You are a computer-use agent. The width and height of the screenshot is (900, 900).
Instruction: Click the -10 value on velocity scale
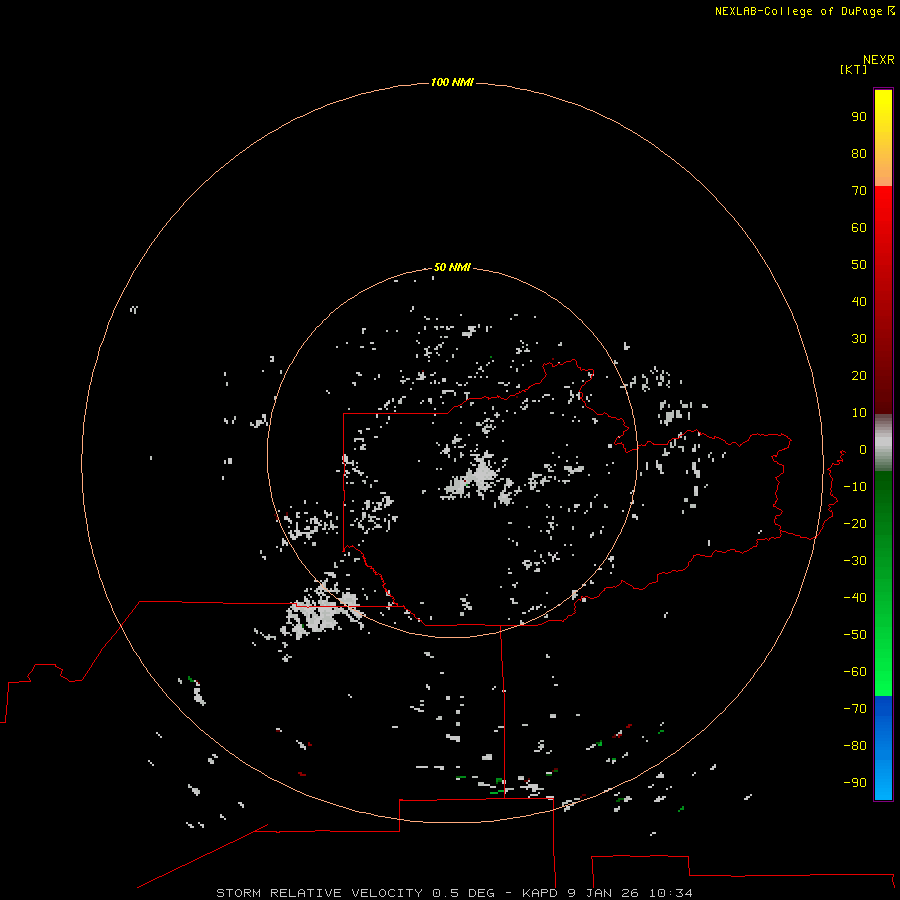855,487
